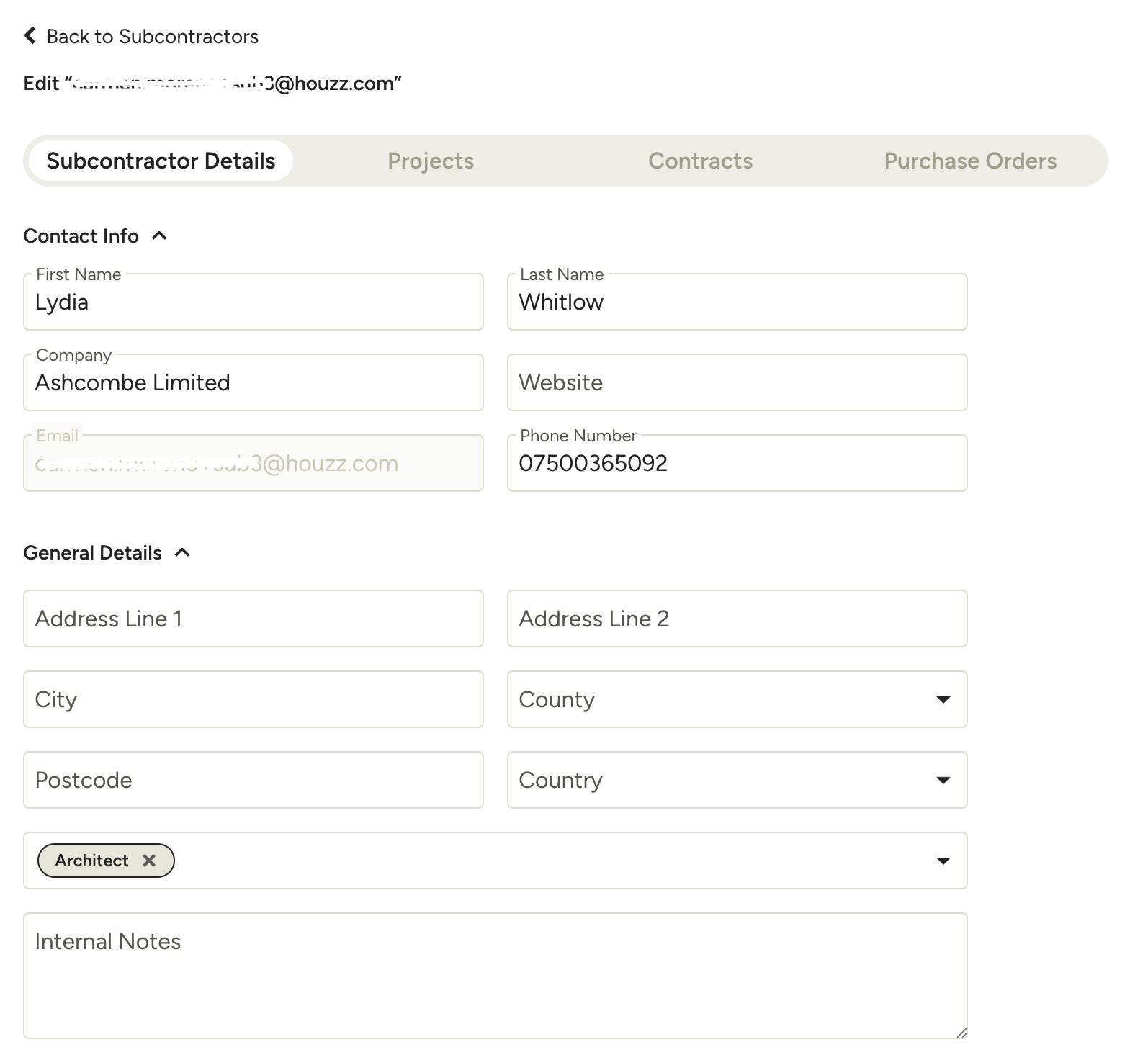Focus the Company field with Ashcombe Limited
This screenshot has height=1060, width=1148.
click(x=254, y=382)
